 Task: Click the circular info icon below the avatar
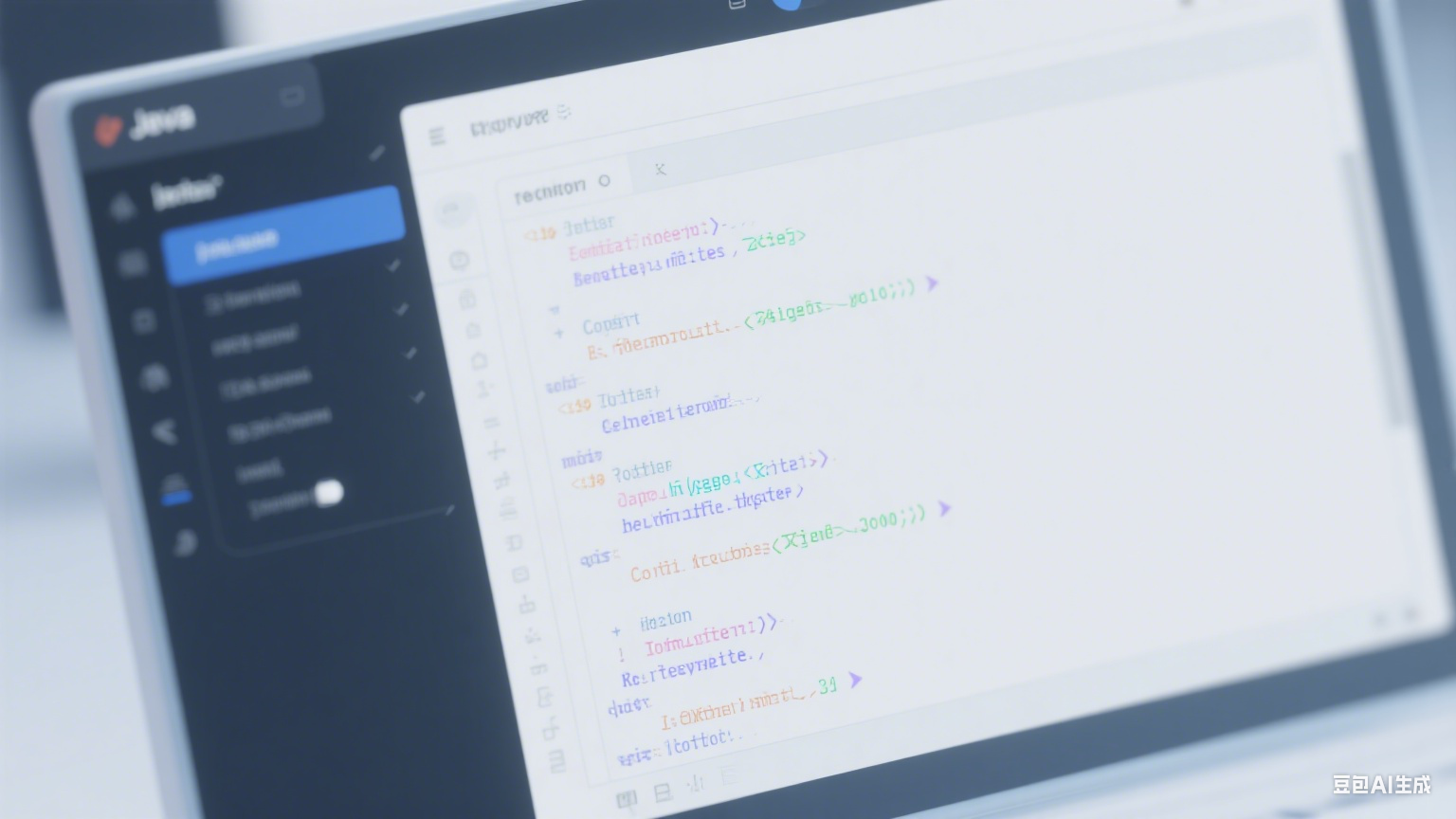pos(460,260)
